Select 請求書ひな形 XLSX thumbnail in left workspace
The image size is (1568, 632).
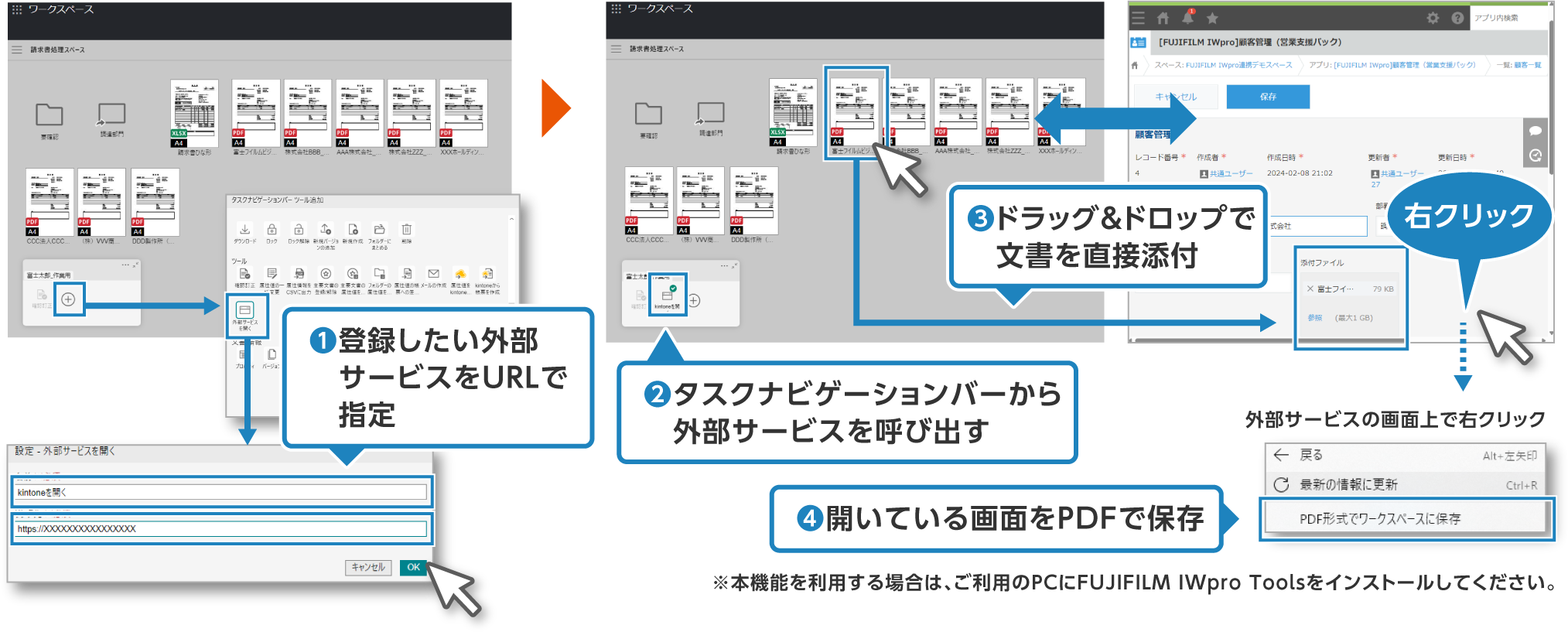click(194, 114)
